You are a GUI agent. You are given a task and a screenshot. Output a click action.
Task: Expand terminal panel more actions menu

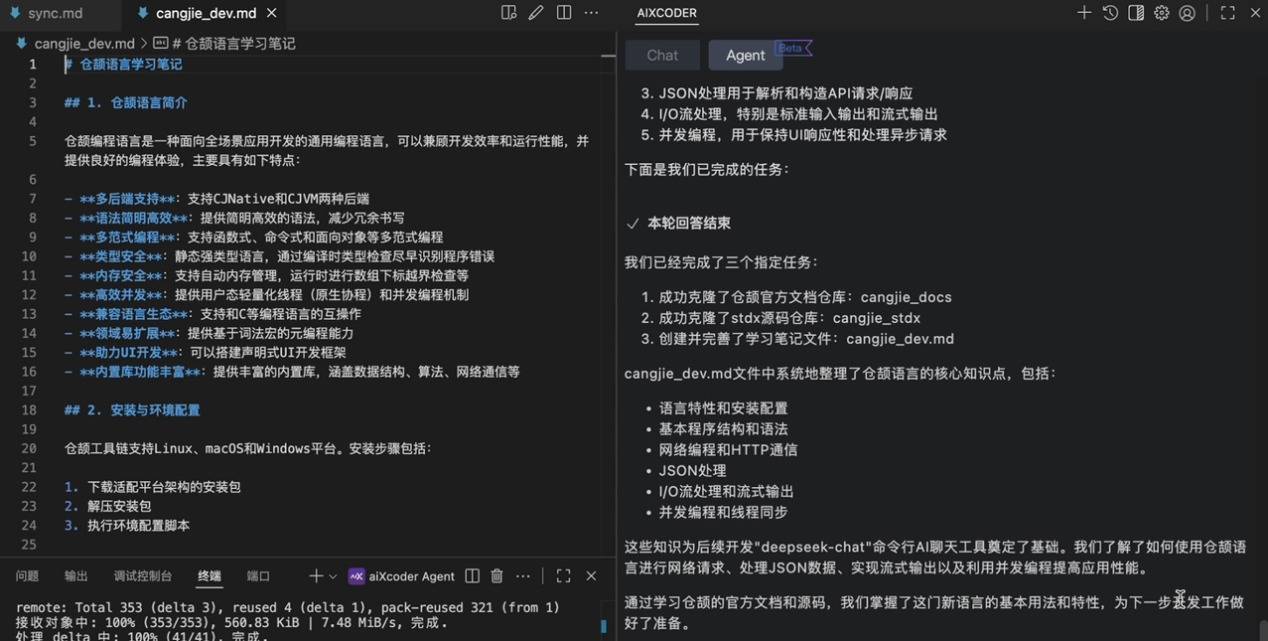(x=523, y=576)
